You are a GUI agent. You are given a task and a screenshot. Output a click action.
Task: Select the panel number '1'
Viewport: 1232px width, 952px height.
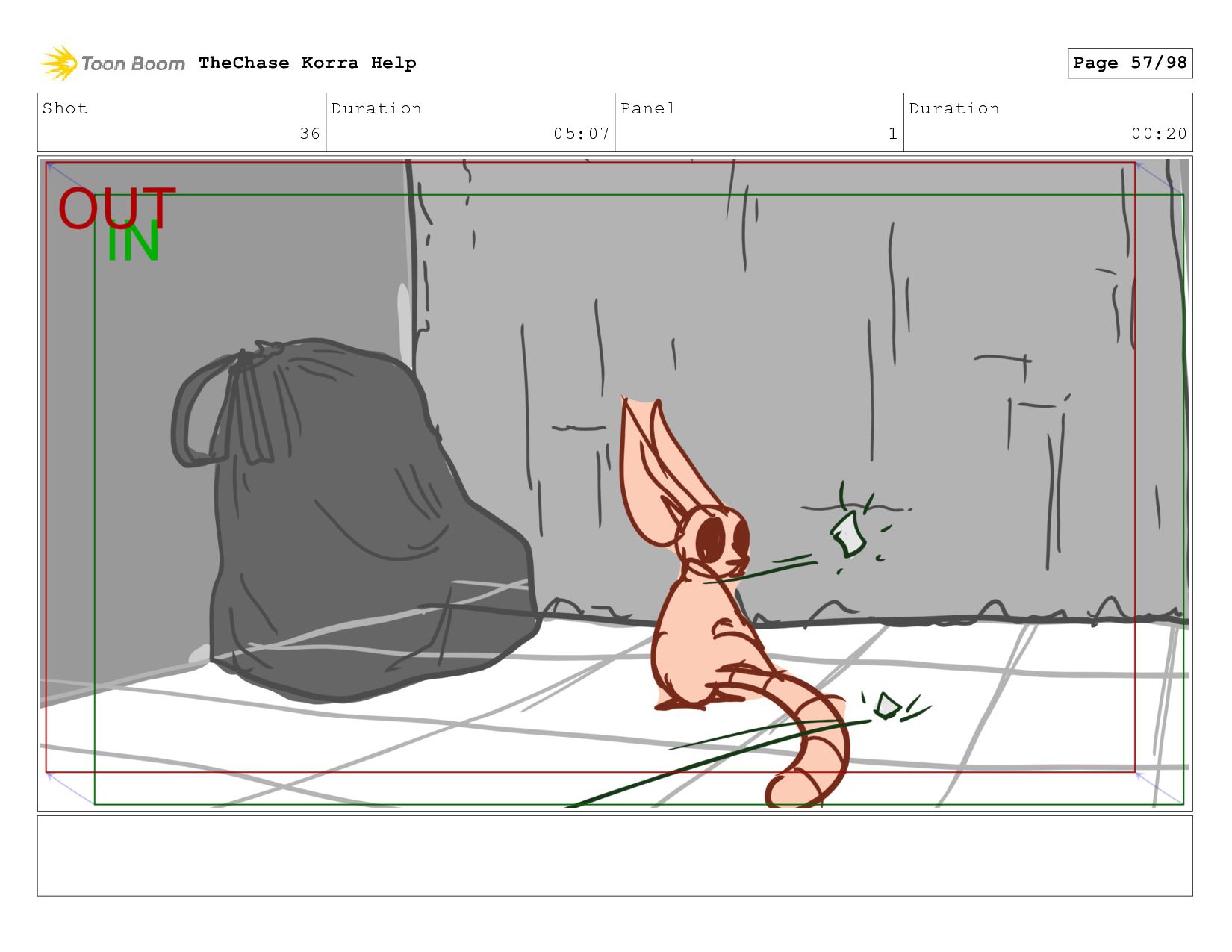tap(893, 134)
